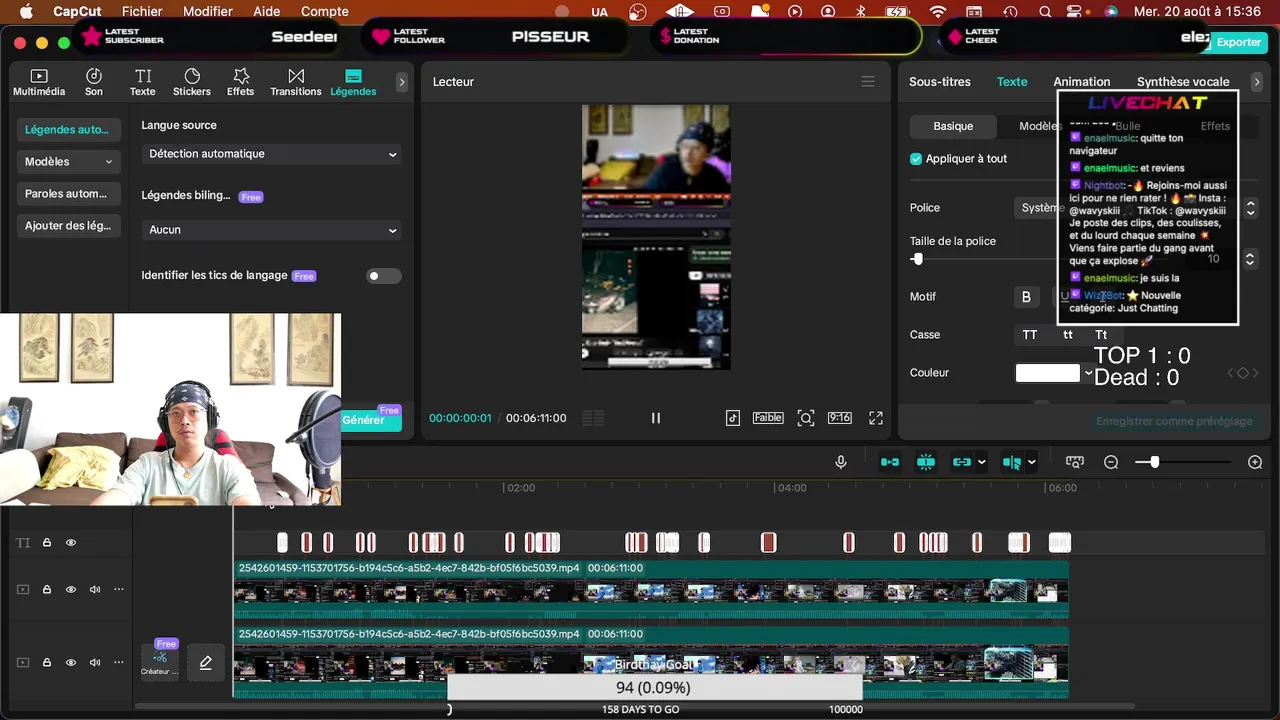Select Ajouter des lég... in the sidebar
Screen dimensions: 1280x720
[x=68, y=225]
